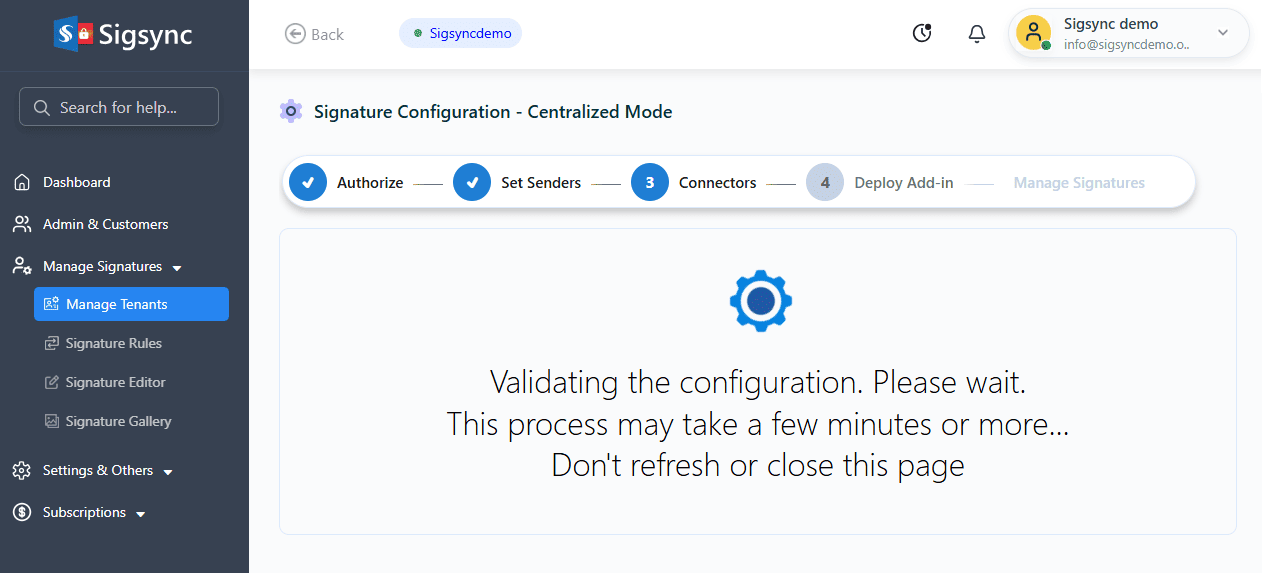Click the Signature Gallery image icon
The height and width of the screenshot is (573, 1262).
pyautogui.click(x=52, y=422)
